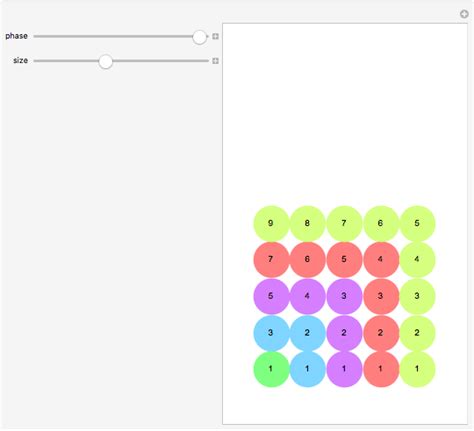Click the purple circle numbered 5
This screenshot has width=474, height=431.
click(271, 296)
